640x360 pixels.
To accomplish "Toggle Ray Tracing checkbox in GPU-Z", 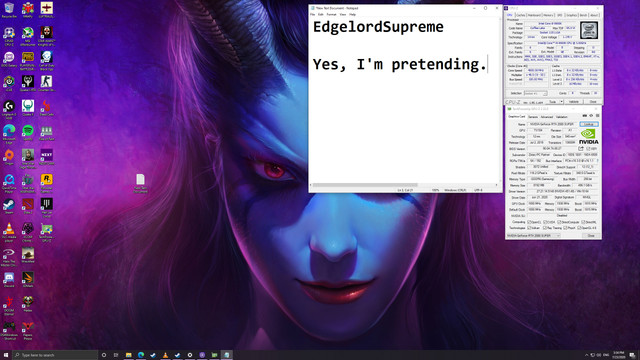I will tap(545, 228).
